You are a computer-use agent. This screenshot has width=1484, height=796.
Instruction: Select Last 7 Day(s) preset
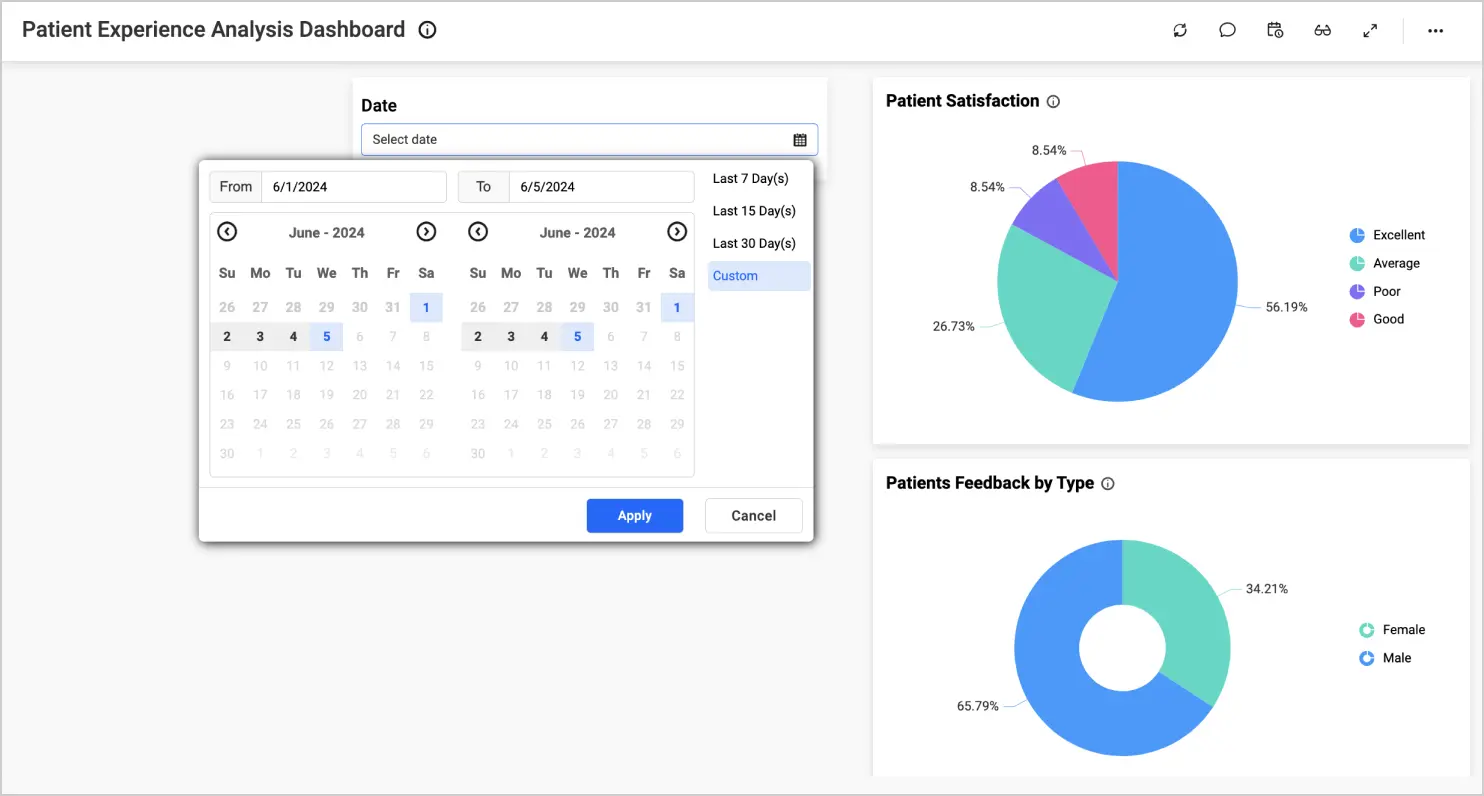pyautogui.click(x=750, y=179)
